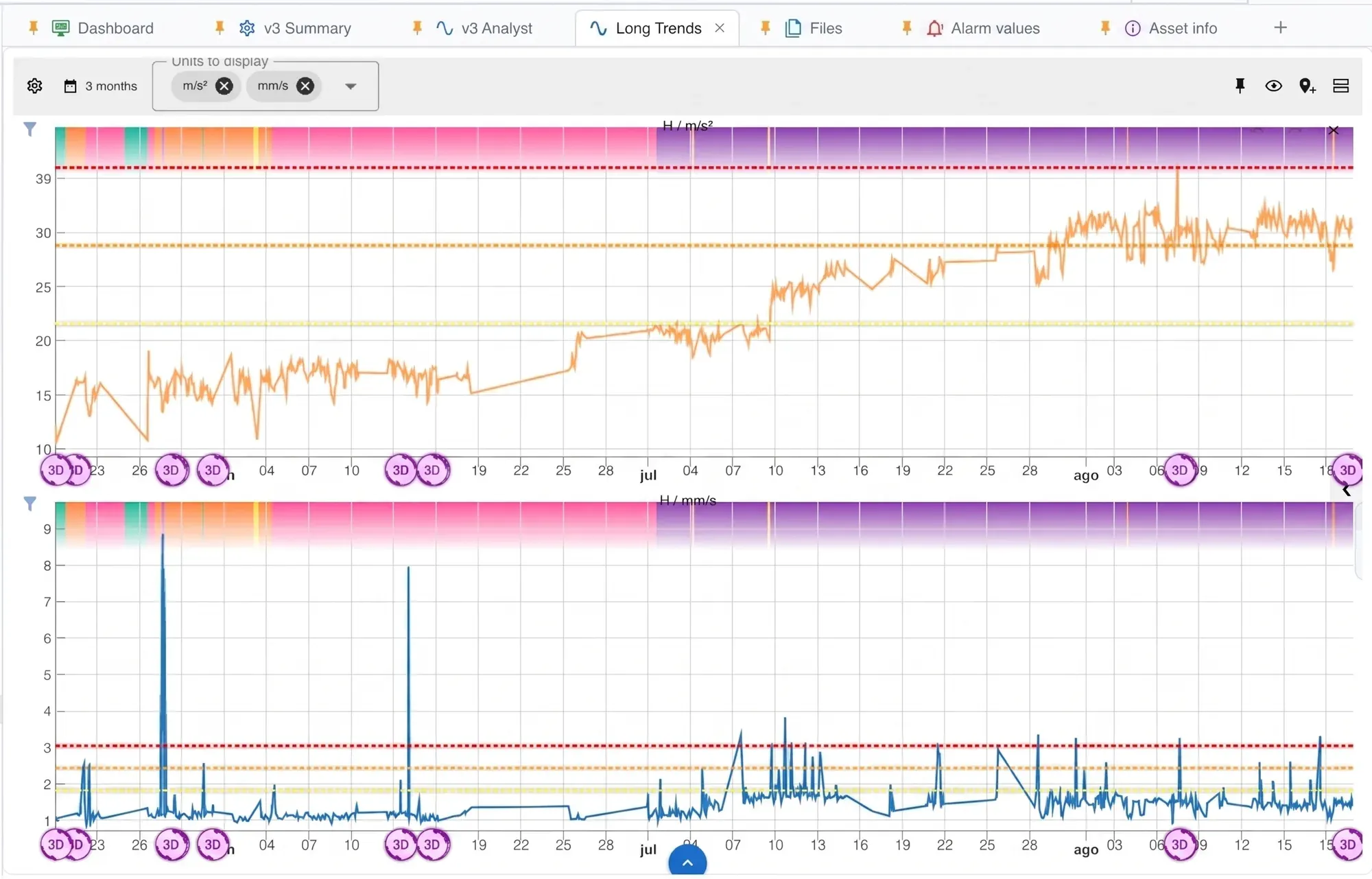Open the 3 months date range picker
Screen dimensions: 1372x879
tap(101, 86)
